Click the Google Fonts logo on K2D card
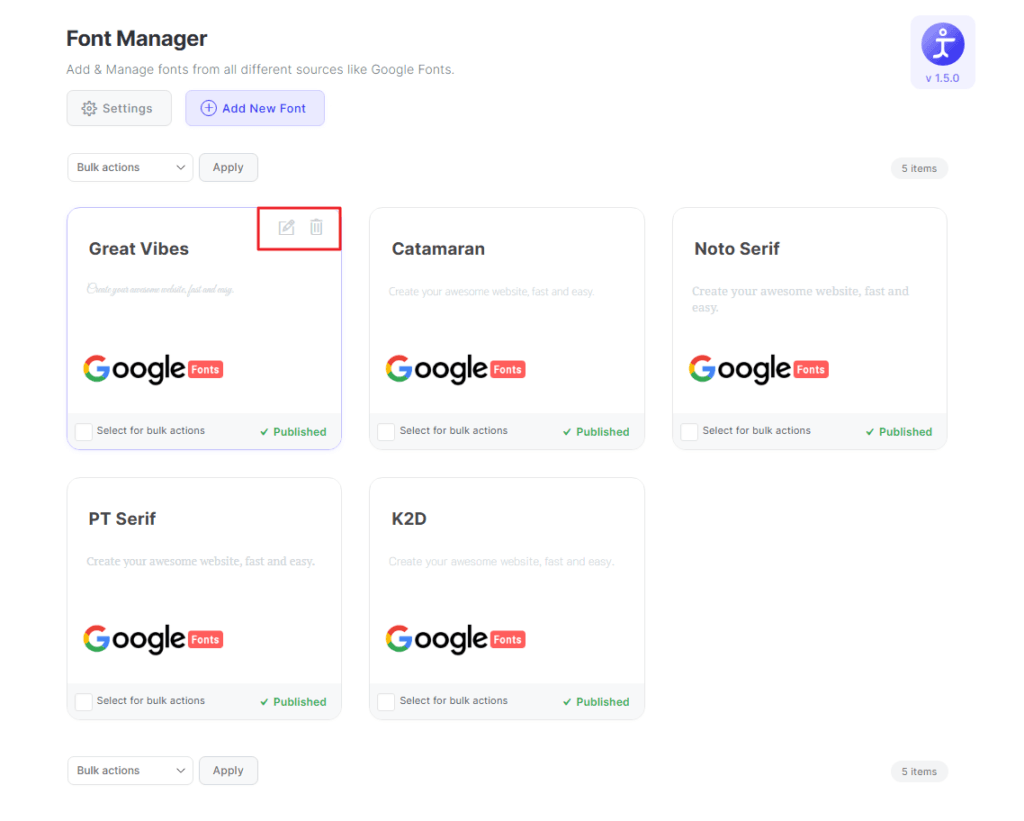1024x821 pixels. [455, 639]
